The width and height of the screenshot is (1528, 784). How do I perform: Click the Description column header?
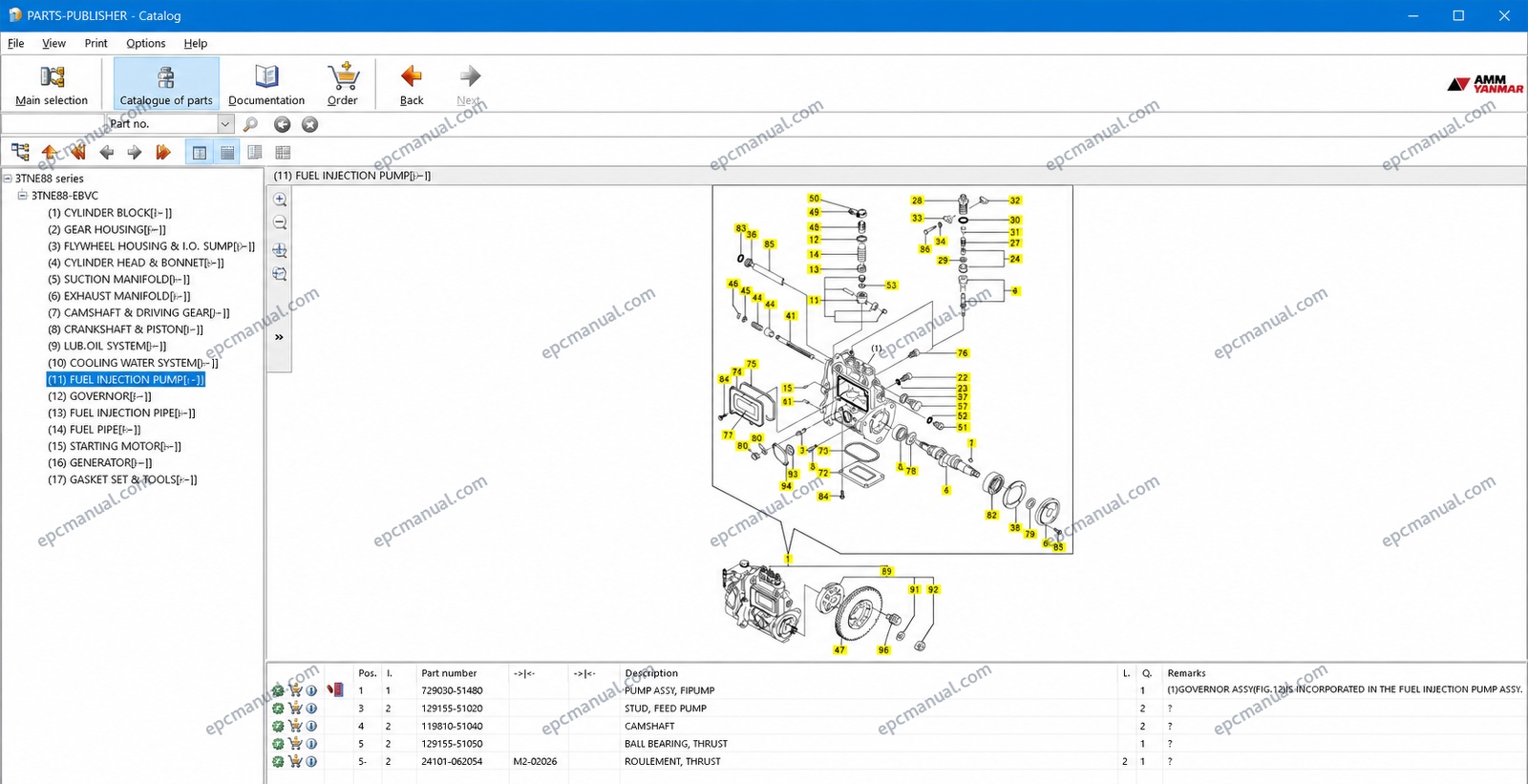coord(651,673)
